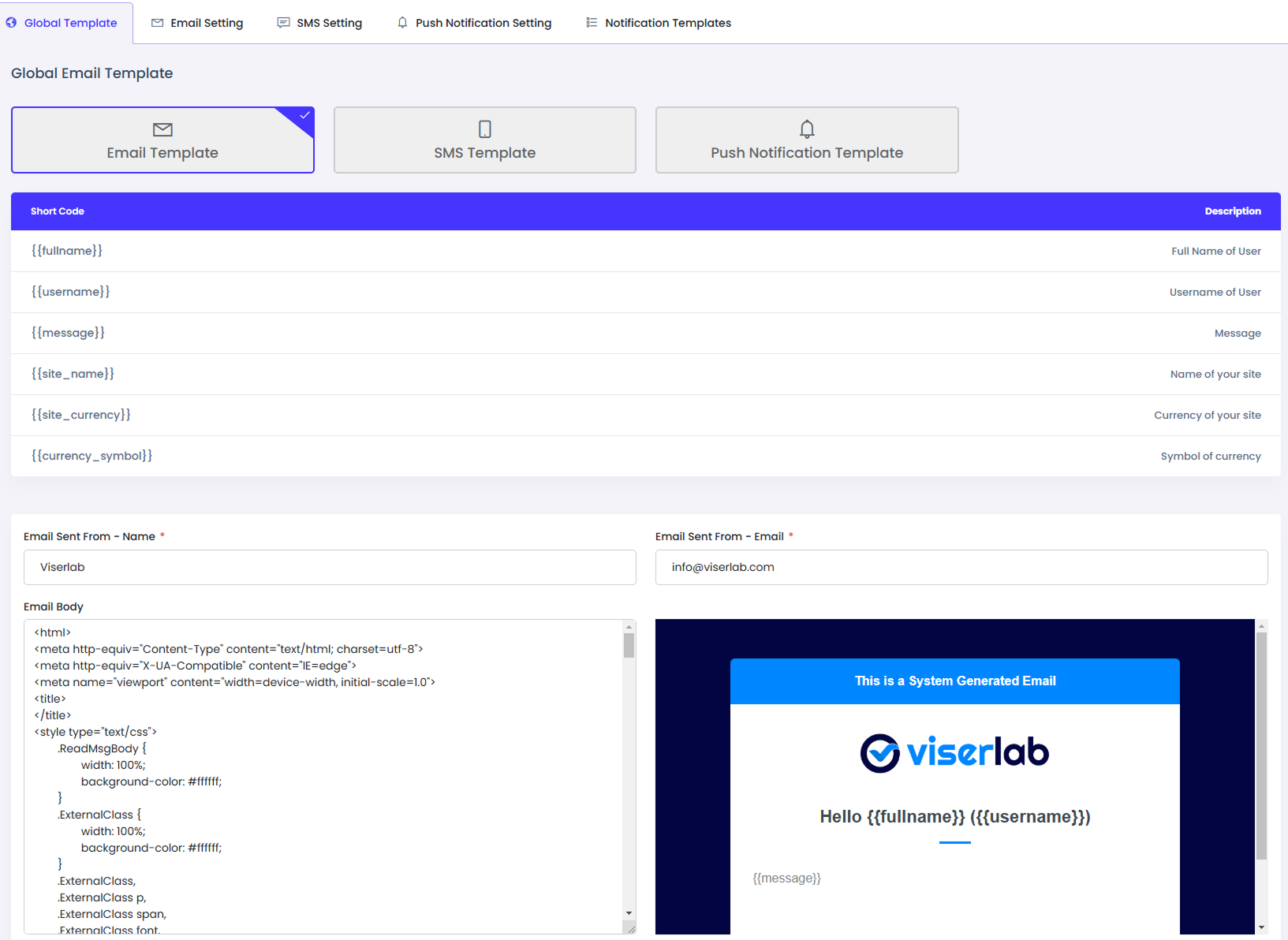
Task: Select the SMS Template option
Action: (x=484, y=140)
